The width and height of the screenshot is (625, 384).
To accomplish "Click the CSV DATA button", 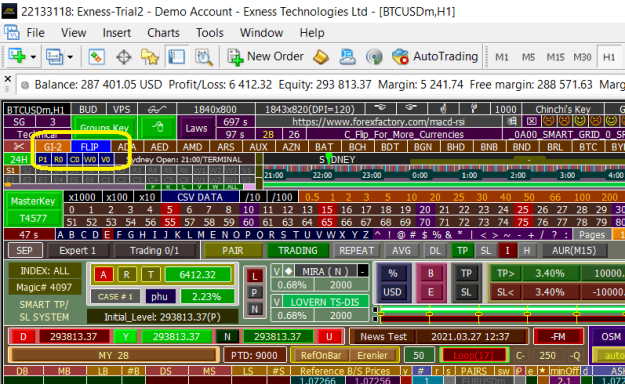I will pyautogui.click(x=200, y=197).
